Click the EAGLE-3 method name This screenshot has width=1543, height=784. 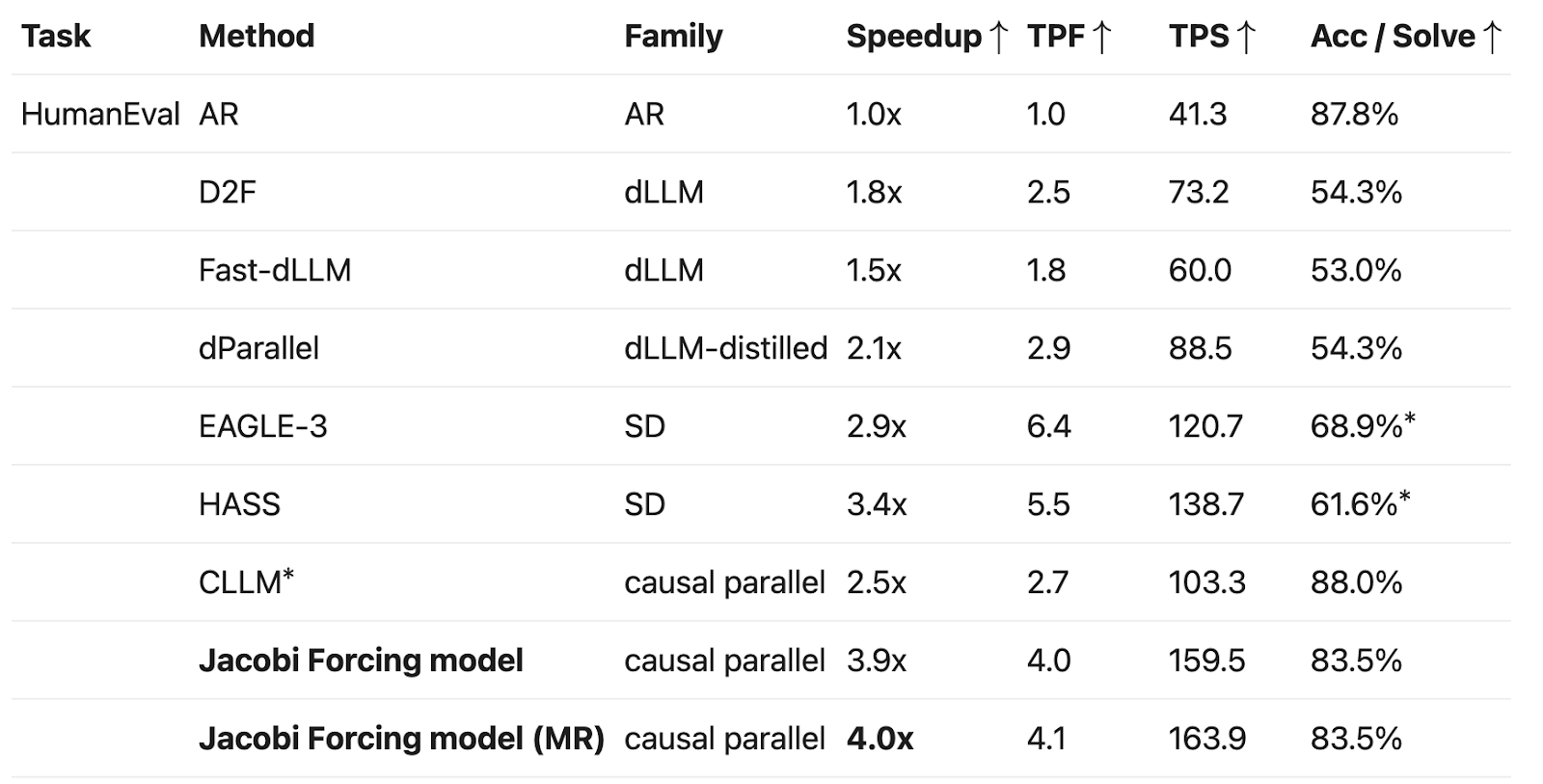[263, 426]
